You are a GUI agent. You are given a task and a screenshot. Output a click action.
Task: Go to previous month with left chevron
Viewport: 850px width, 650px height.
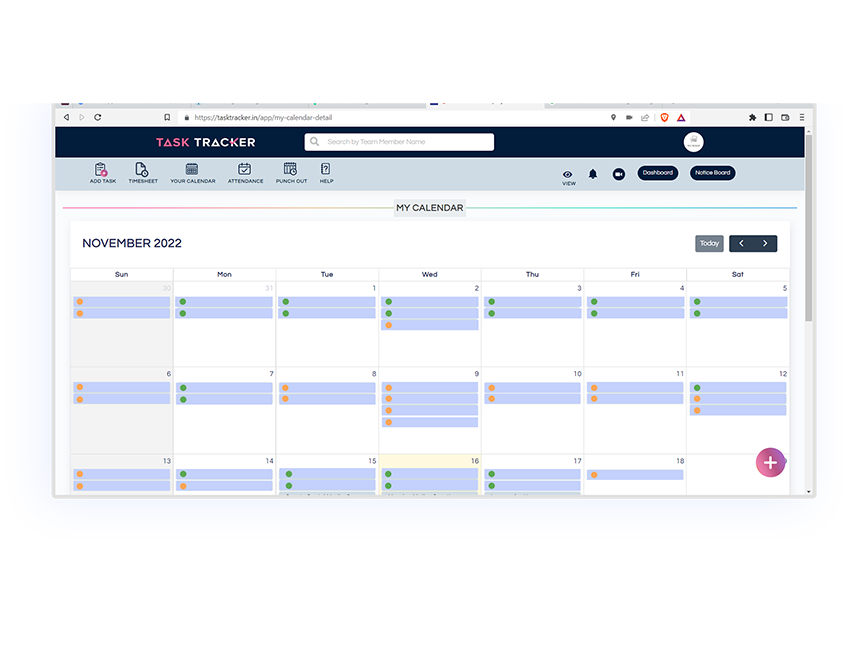(x=741, y=243)
